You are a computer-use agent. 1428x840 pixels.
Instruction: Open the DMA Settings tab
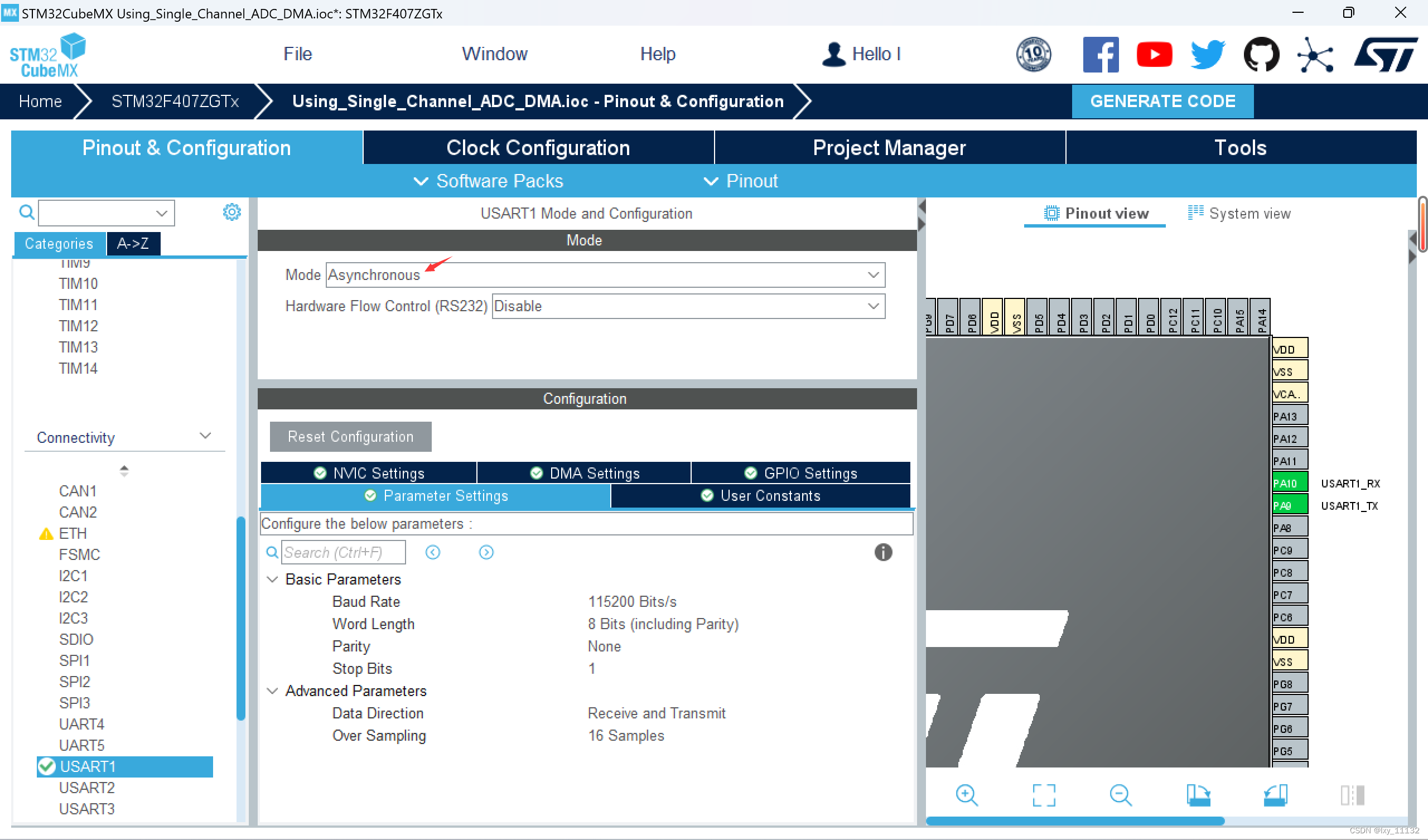pyautogui.click(x=583, y=473)
